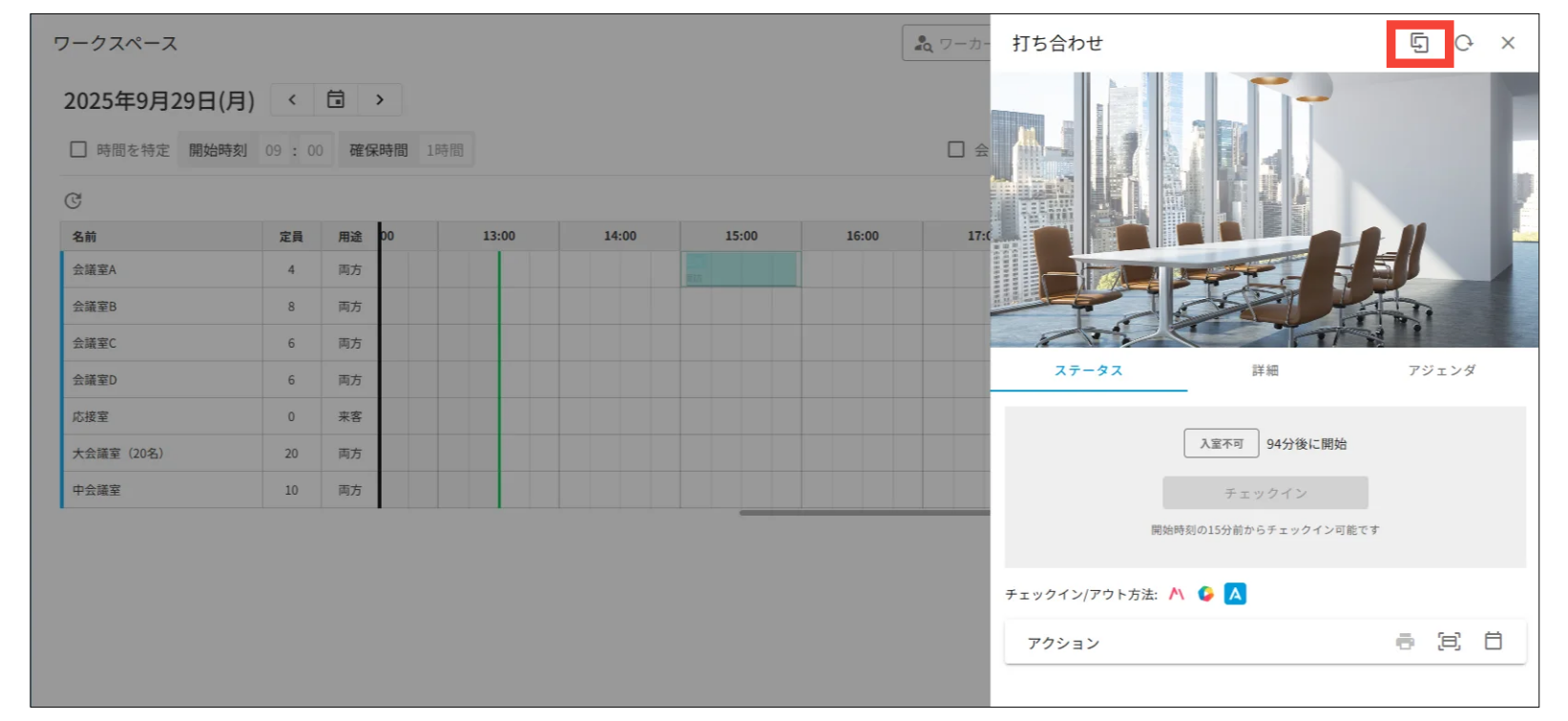The height and width of the screenshot is (721, 1568).
Task: Switch to the アジェンダ tab
Action: click(x=1441, y=371)
